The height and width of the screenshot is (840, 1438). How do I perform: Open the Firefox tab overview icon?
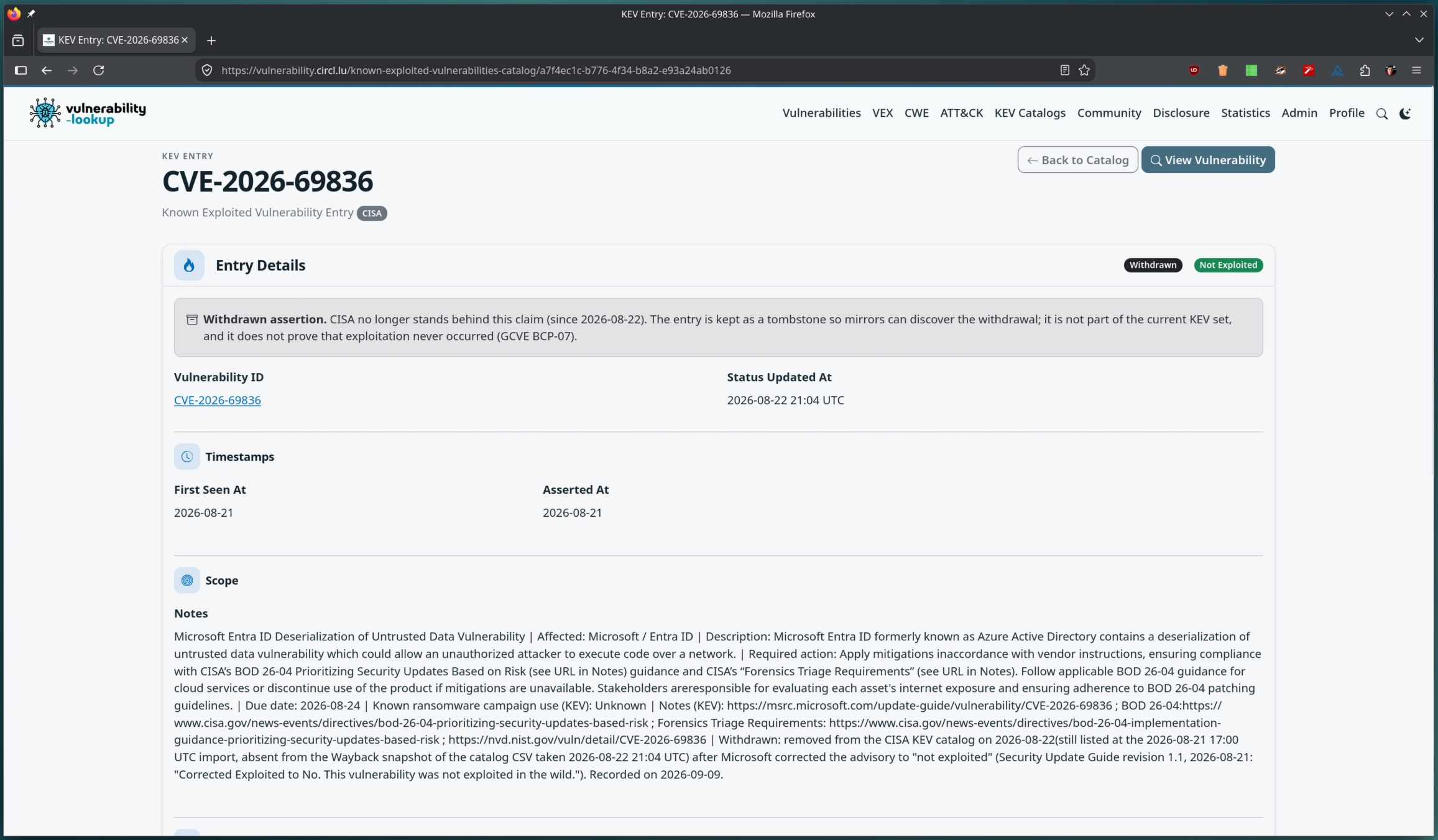18,40
